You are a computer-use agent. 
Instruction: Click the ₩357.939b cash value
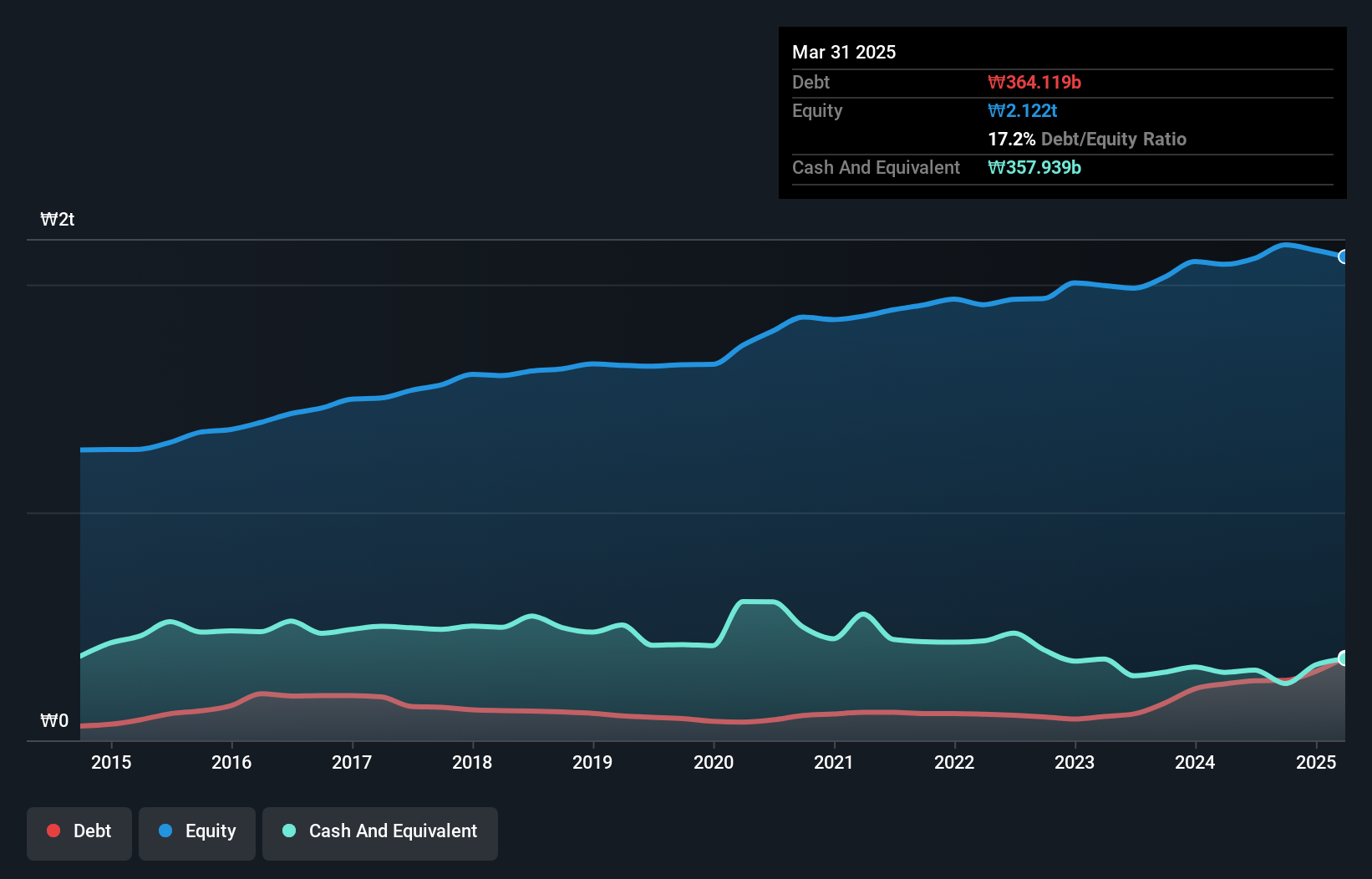click(1034, 167)
